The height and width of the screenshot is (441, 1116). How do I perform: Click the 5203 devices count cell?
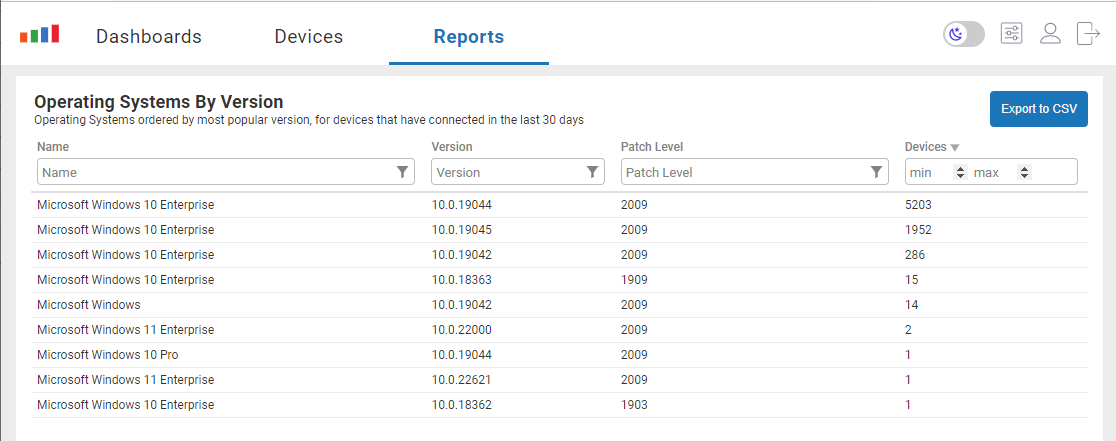(x=918, y=205)
